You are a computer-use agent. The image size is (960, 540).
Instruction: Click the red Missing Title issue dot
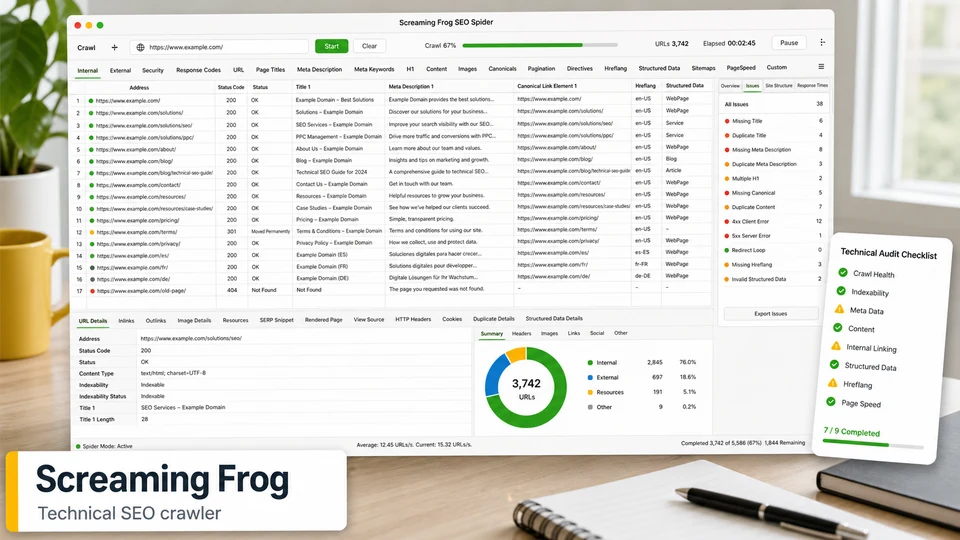coord(727,121)
